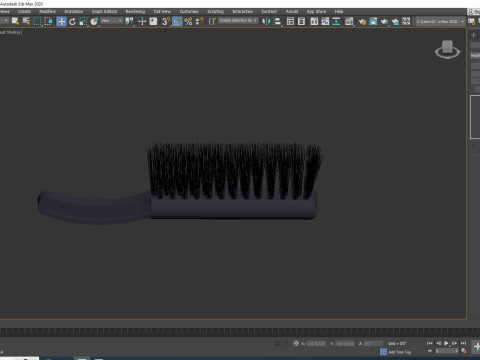
Task: Open the Customize menu
Action: (x=189, y=11)
